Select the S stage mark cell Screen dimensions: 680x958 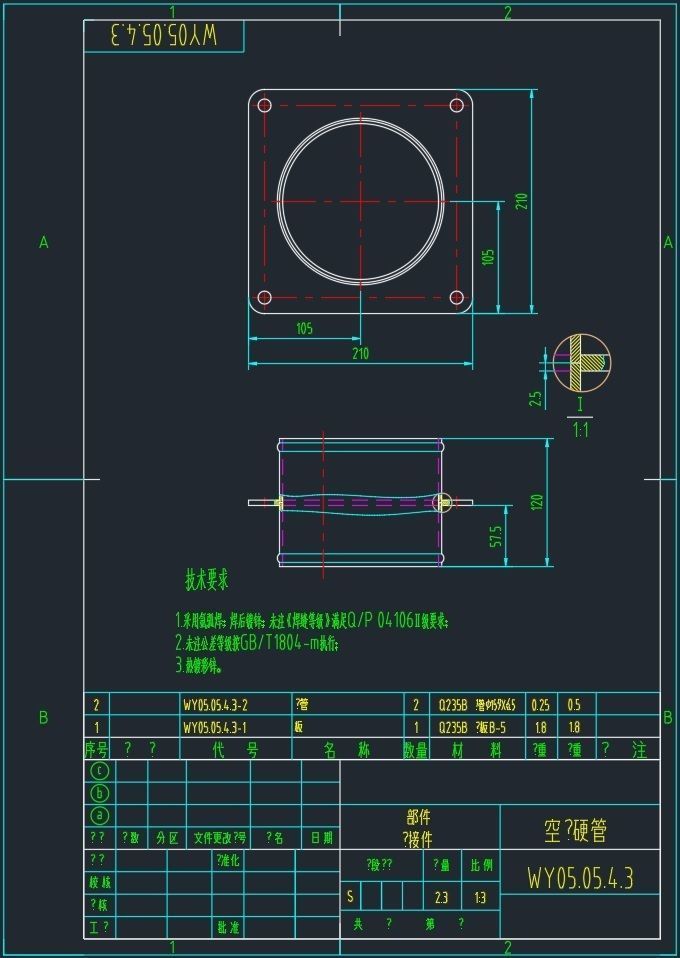click(x=350, y=896)
